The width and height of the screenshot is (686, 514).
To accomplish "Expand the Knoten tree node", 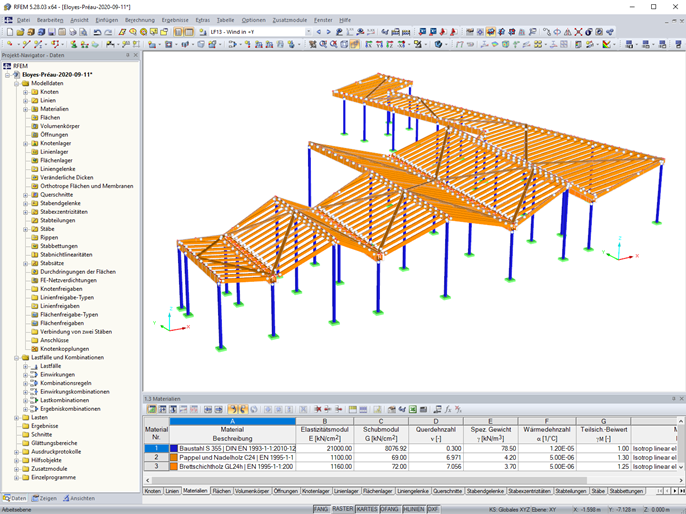I will tap(25, 92).
